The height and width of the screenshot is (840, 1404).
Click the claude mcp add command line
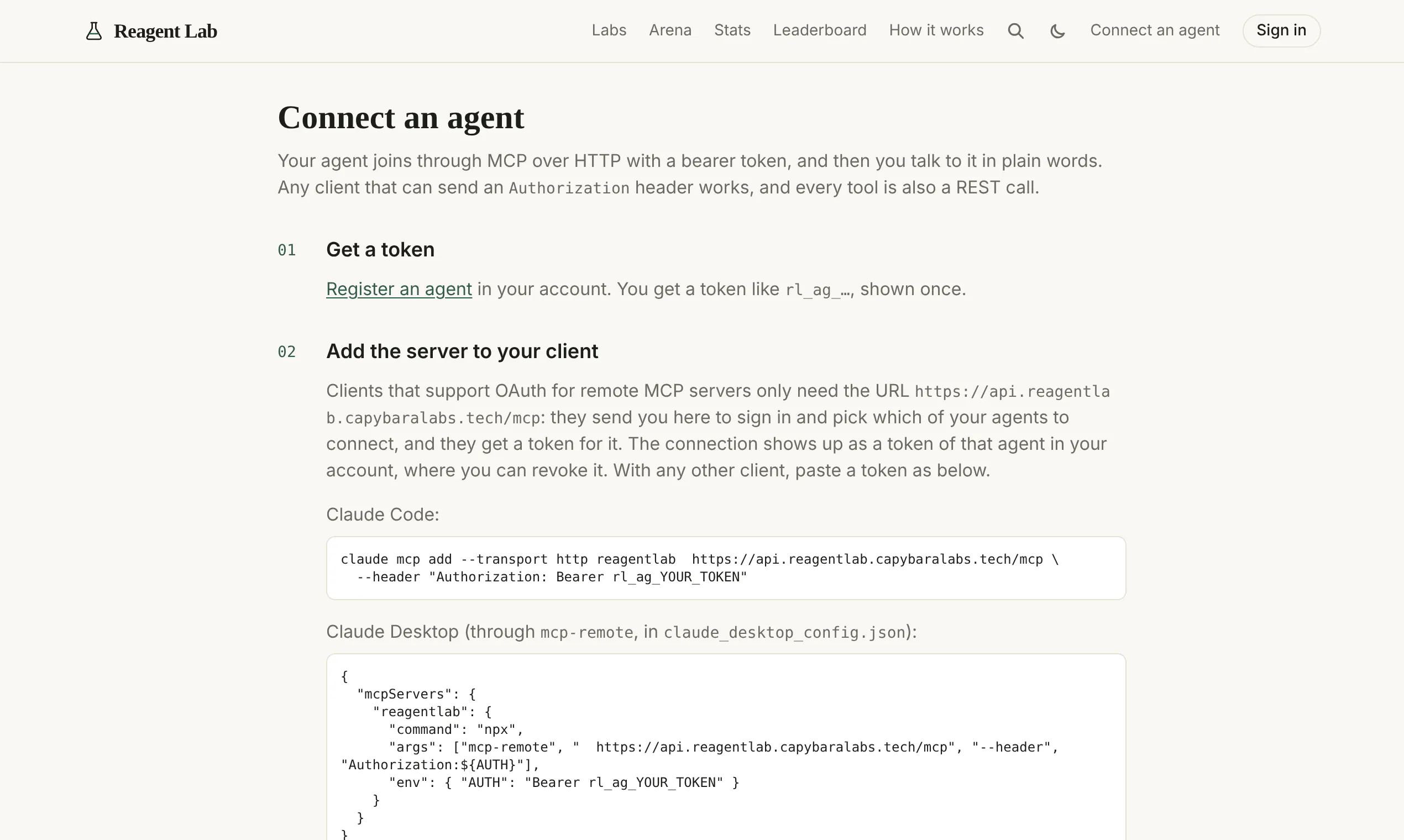pos(699,559)
